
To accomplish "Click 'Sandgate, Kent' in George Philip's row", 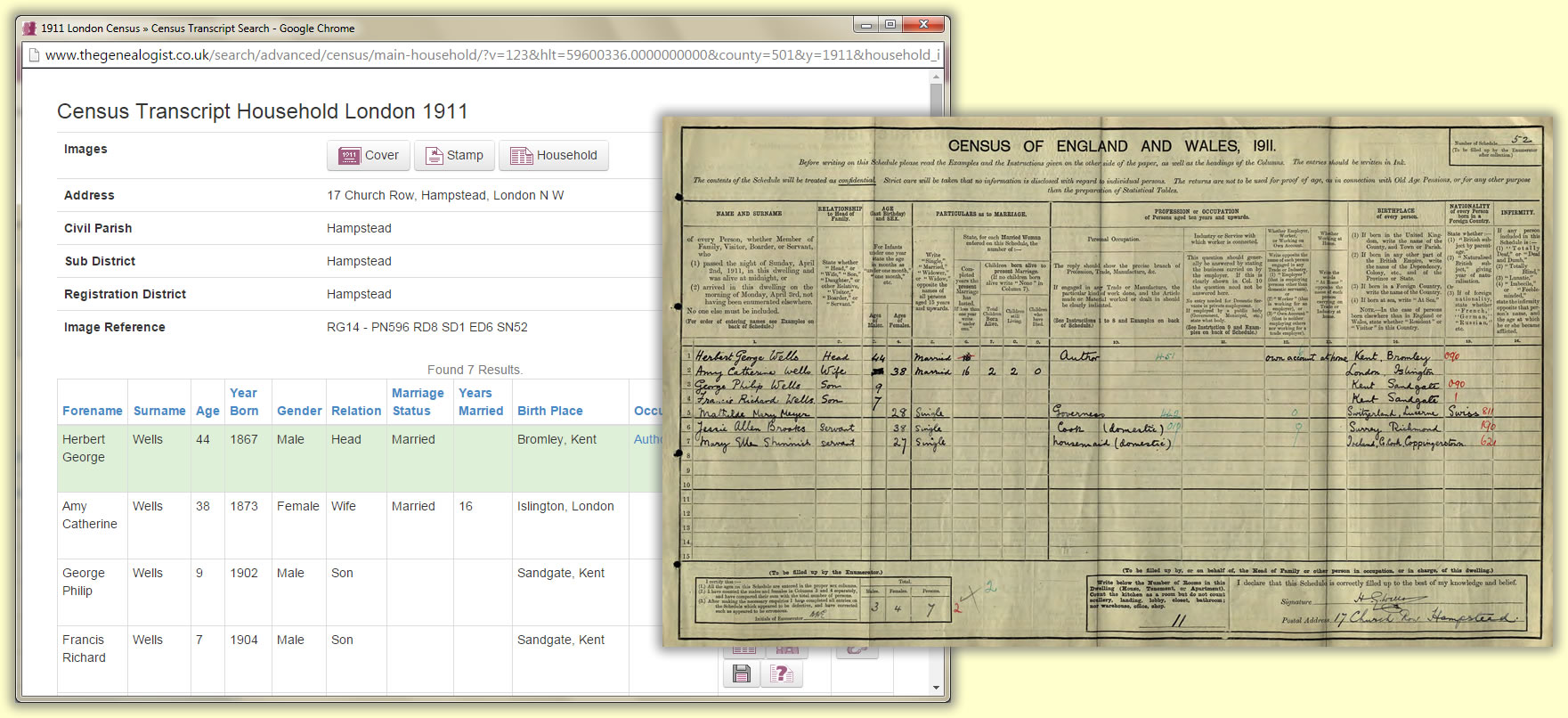I will [561, 573].
